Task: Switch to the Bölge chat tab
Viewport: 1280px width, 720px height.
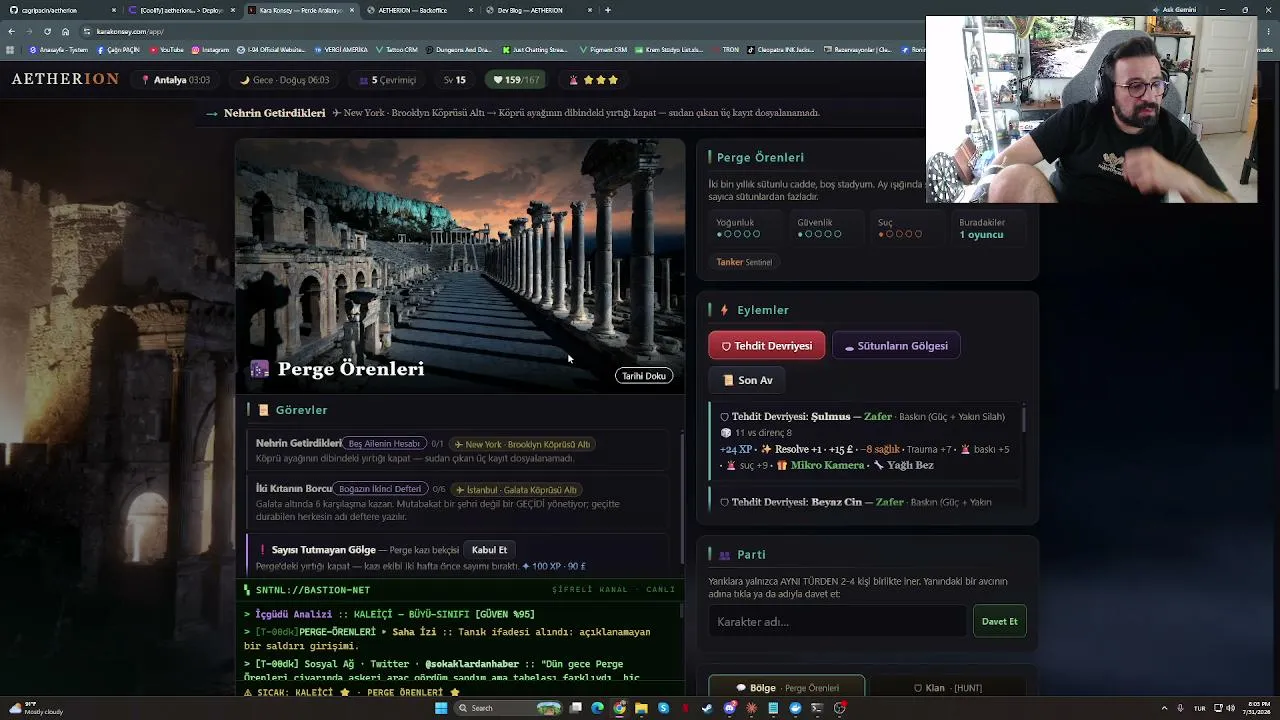Action: (x=787, y=688)
